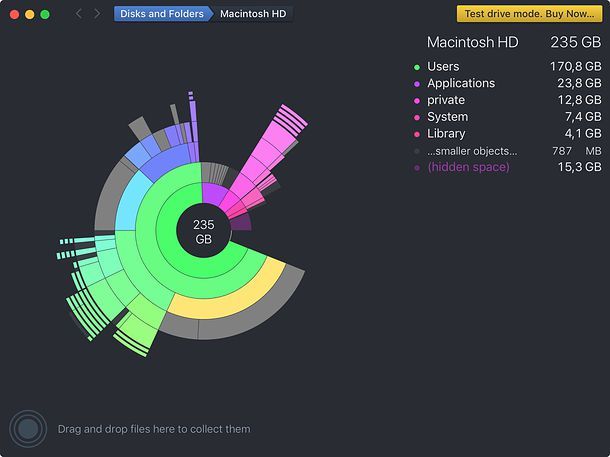
Task: Click the green dot beside Users
Action: (417, 67)
